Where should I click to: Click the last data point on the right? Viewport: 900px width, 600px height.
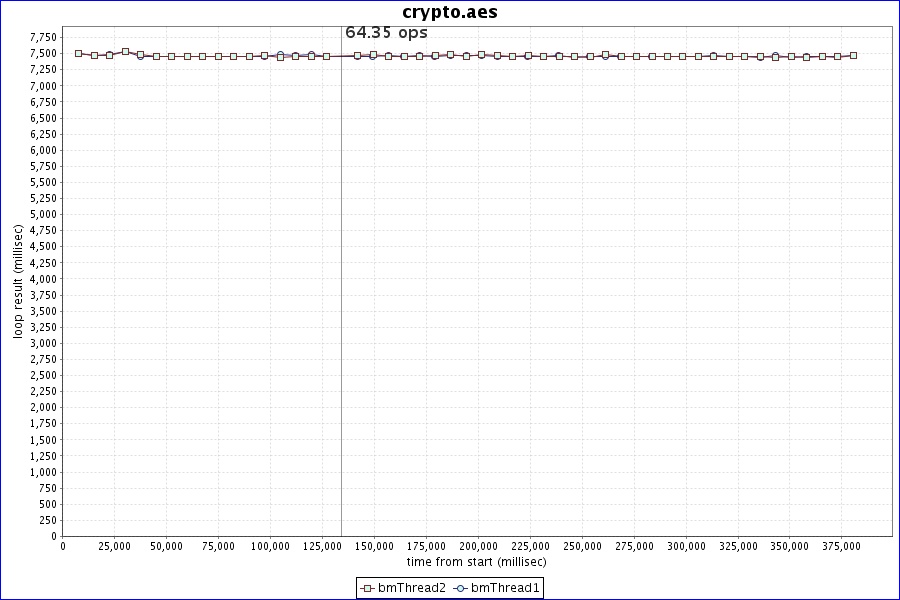click(x=853, y=56)
